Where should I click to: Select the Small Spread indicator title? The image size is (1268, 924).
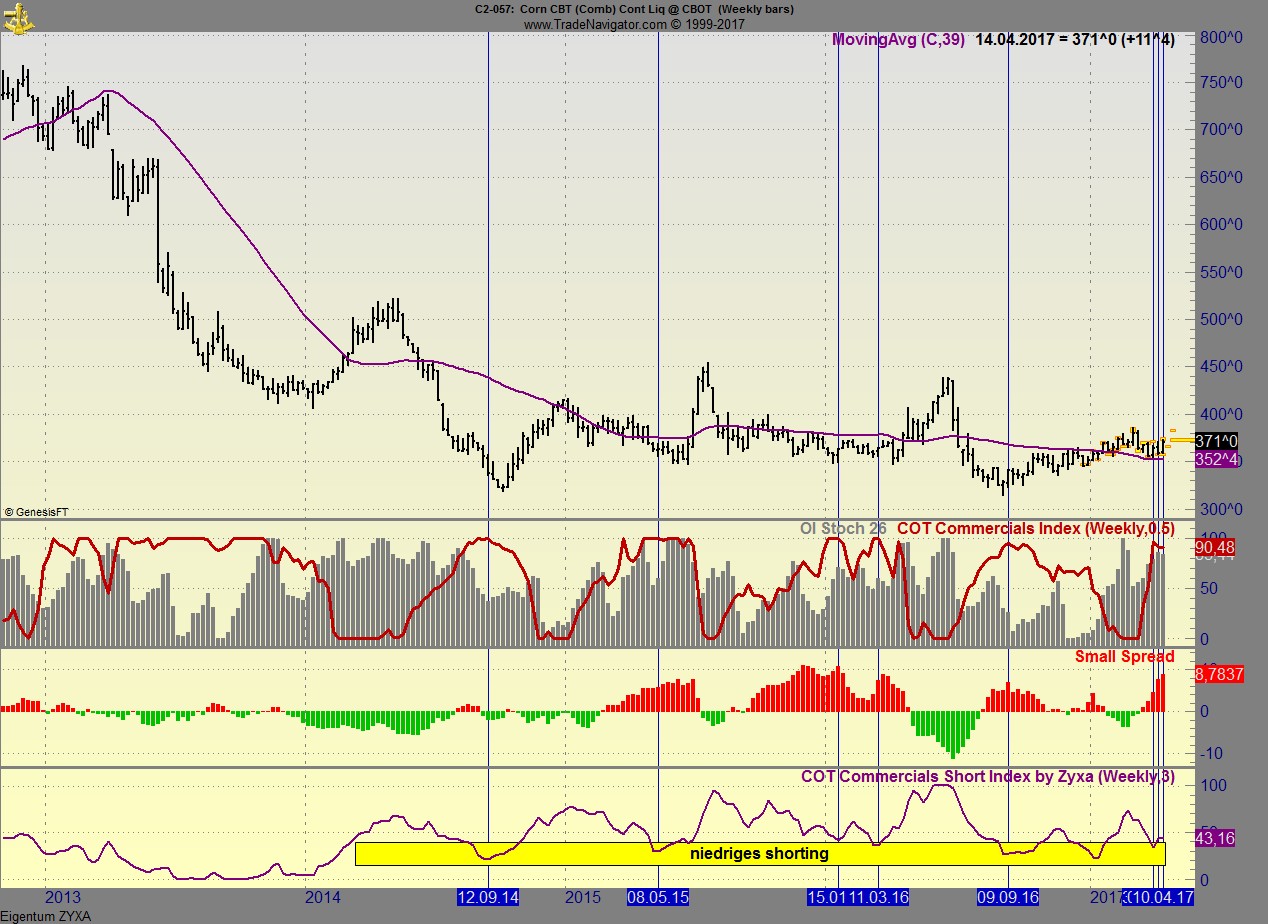(1124, 657)
